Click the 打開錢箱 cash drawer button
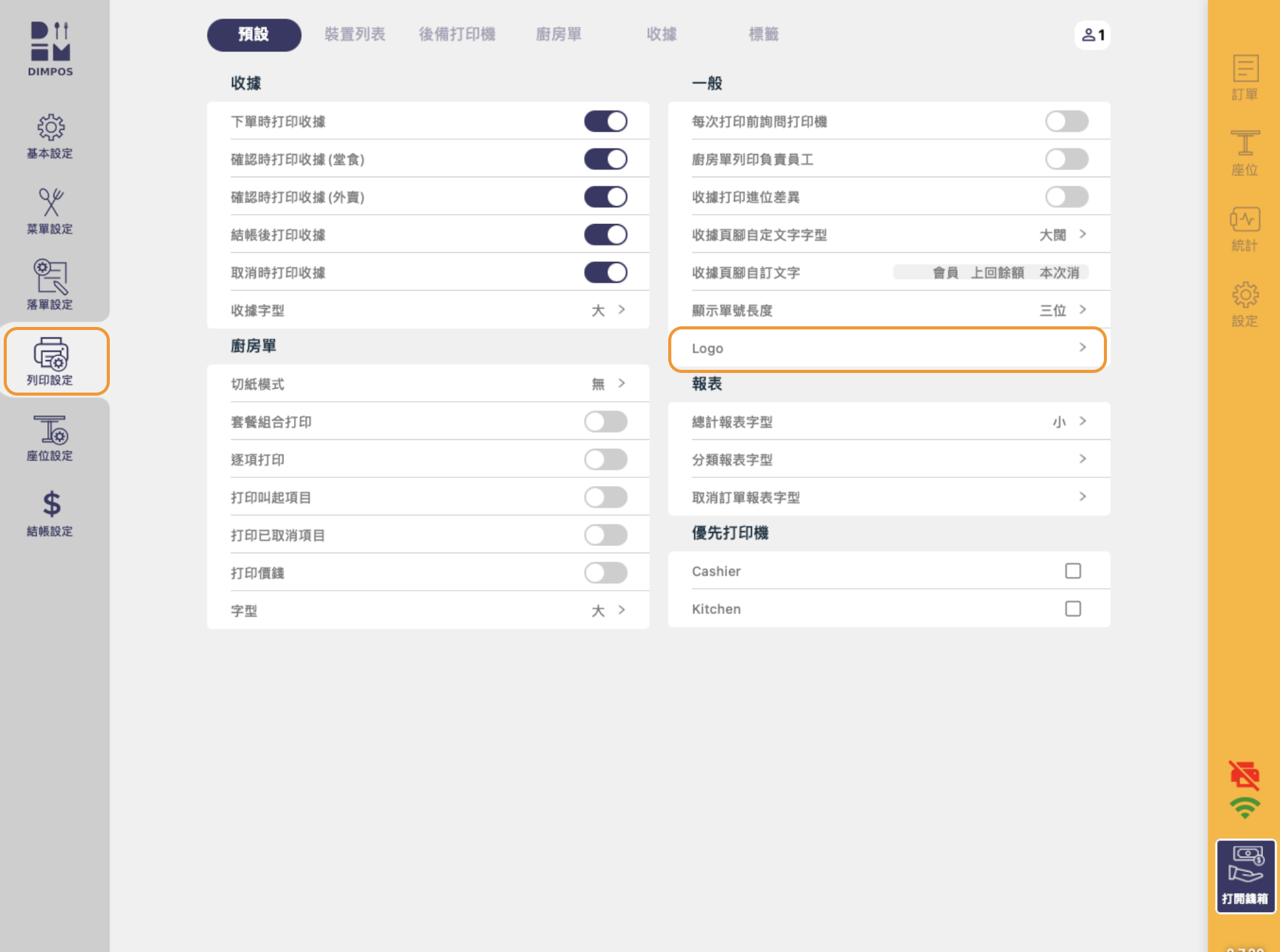Screen dimensions: 1280x952 tap(1245, 876)
